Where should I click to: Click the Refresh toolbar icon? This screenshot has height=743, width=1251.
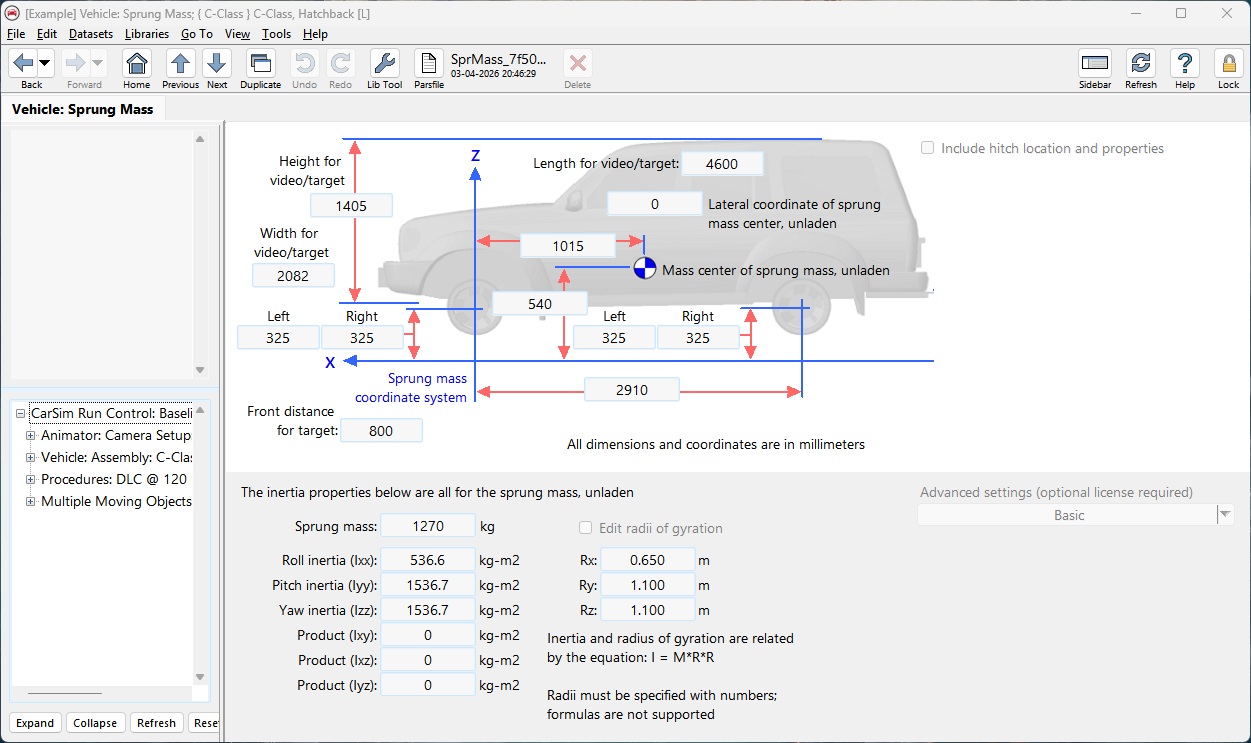pos(1140,66)
